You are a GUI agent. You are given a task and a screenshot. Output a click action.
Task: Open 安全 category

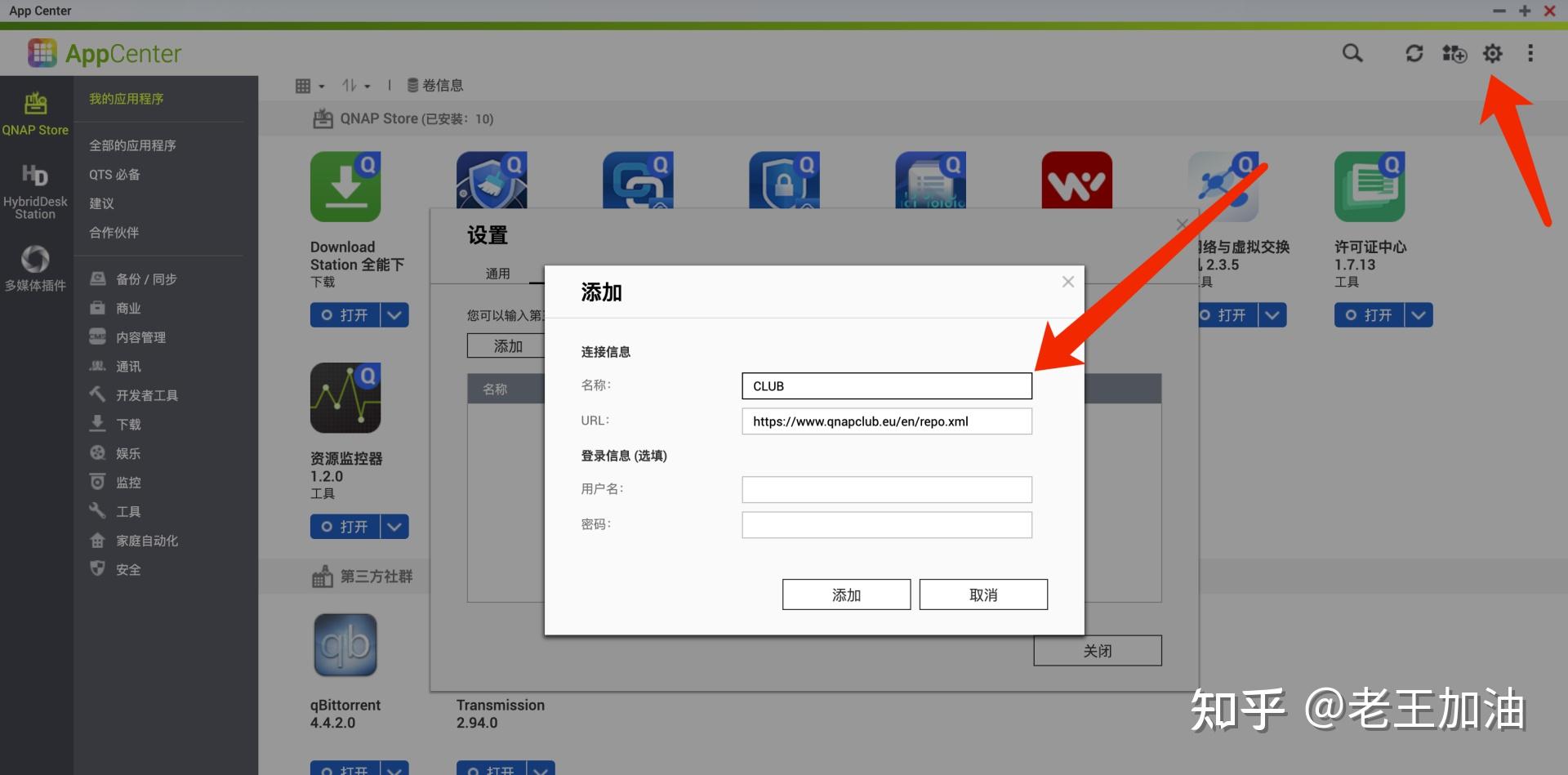click(115, 569)
